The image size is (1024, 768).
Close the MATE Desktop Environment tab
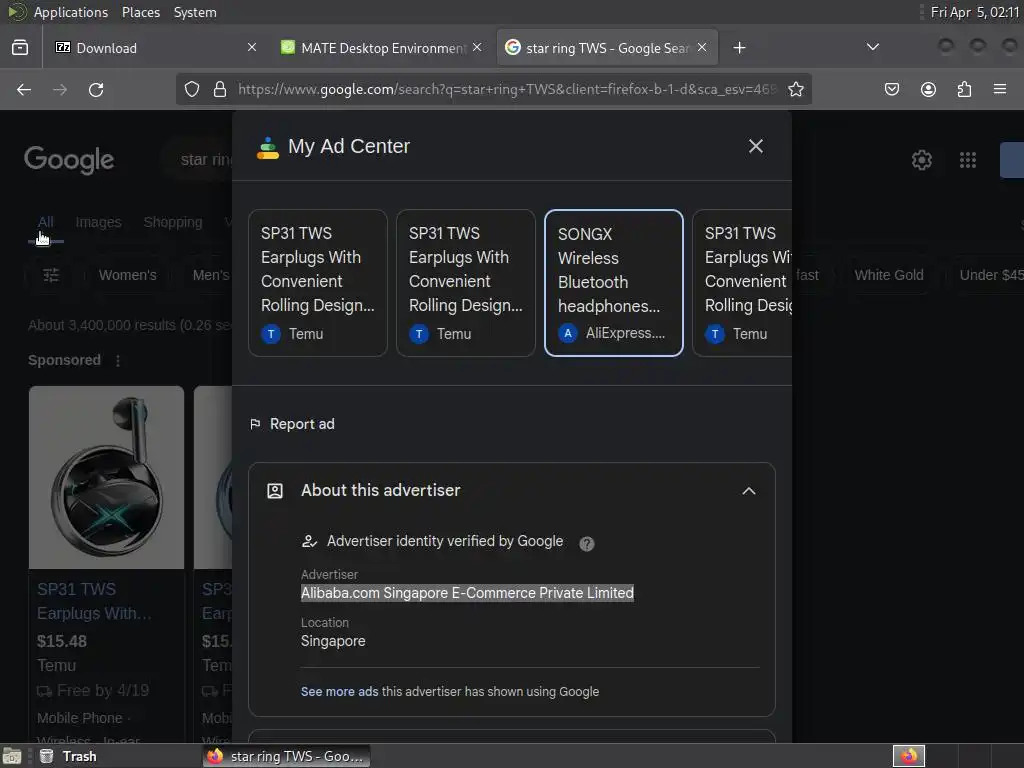[x=477, y=47]
